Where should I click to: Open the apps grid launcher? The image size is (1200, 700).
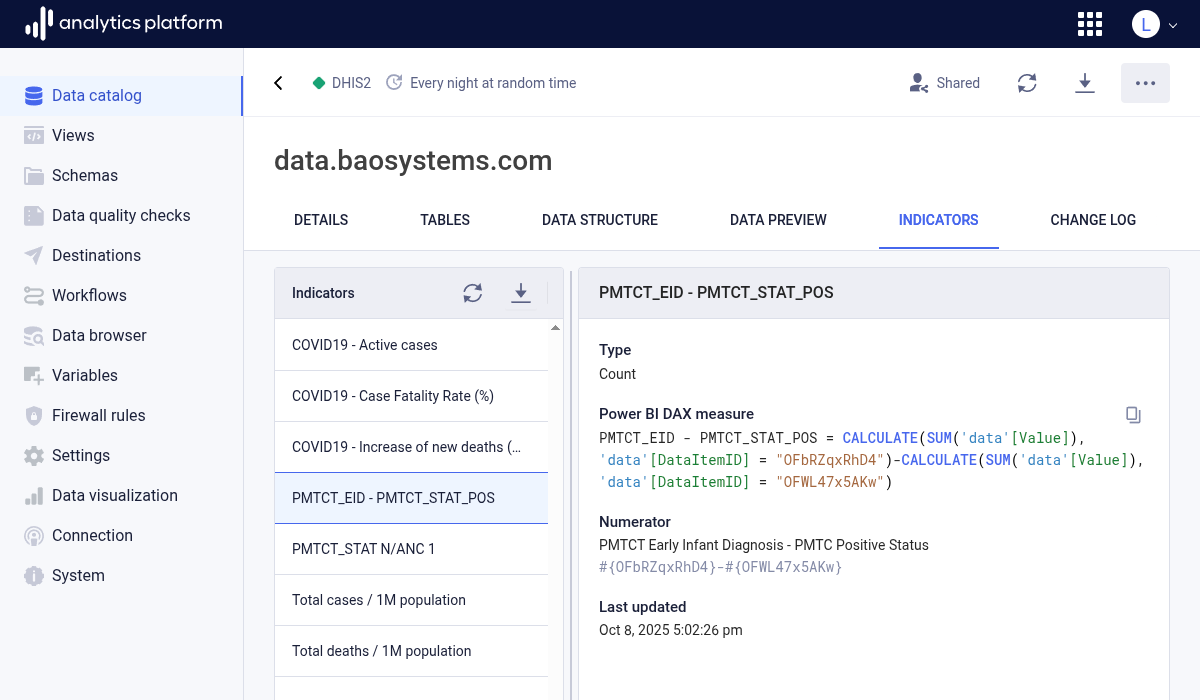(1090, 24)
